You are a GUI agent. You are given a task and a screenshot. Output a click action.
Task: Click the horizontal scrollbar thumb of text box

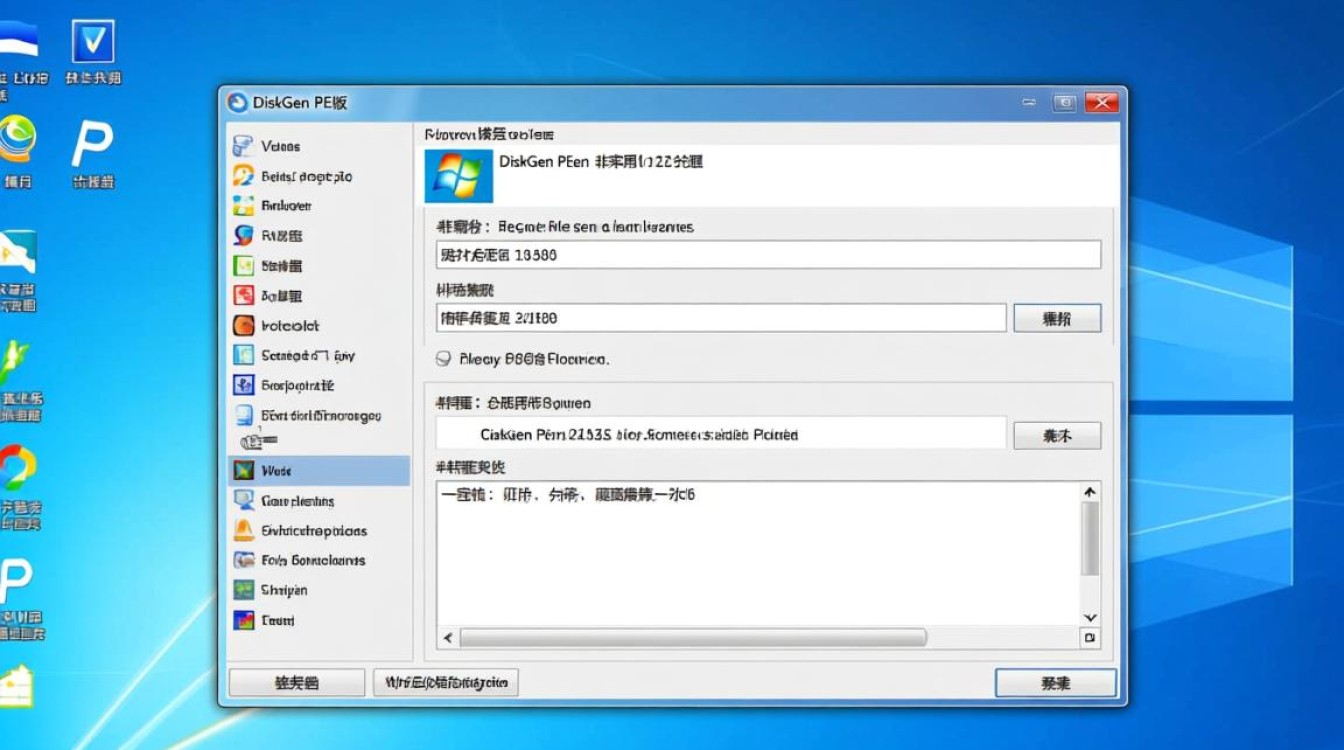pos(692,637)
